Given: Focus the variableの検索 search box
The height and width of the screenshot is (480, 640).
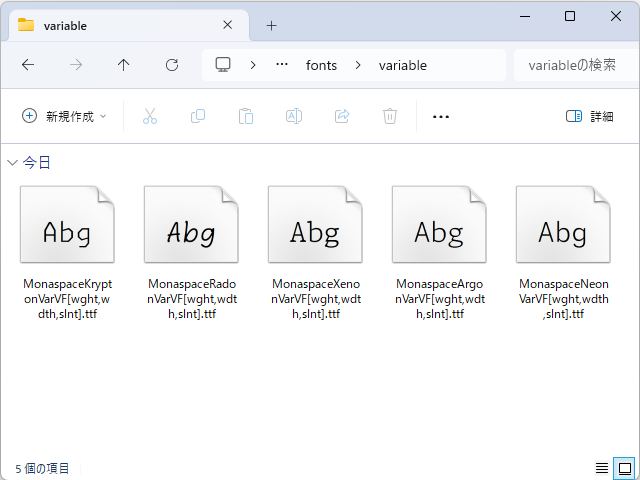Looking at the screenshot, I should [576, 65].
